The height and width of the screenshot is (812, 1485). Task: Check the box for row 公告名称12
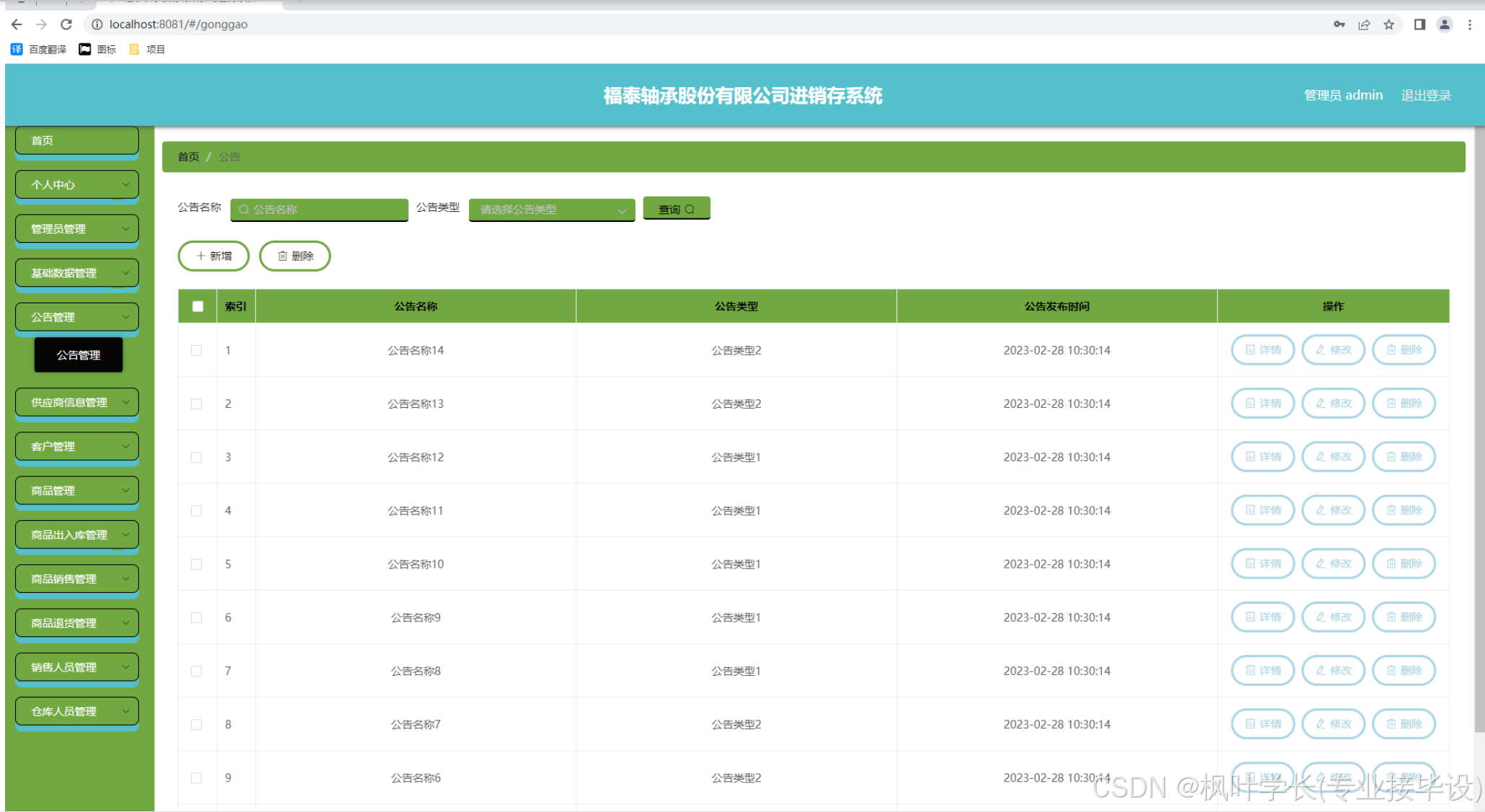click(x=196, y=457)
